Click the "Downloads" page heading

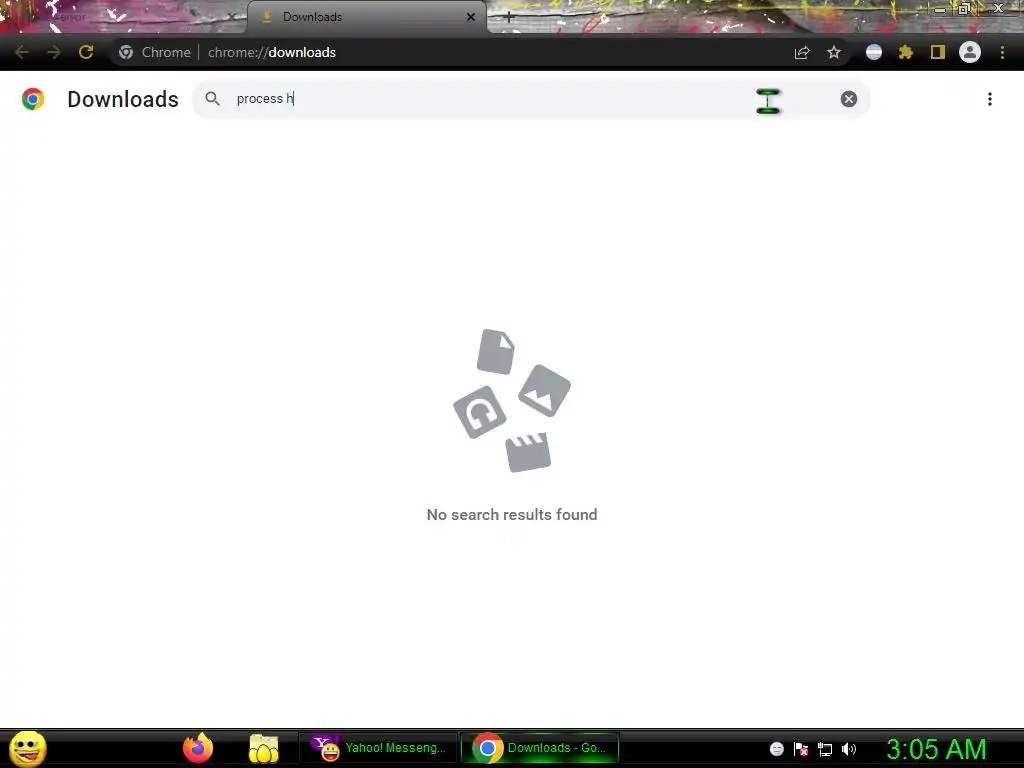coord(123,99)
